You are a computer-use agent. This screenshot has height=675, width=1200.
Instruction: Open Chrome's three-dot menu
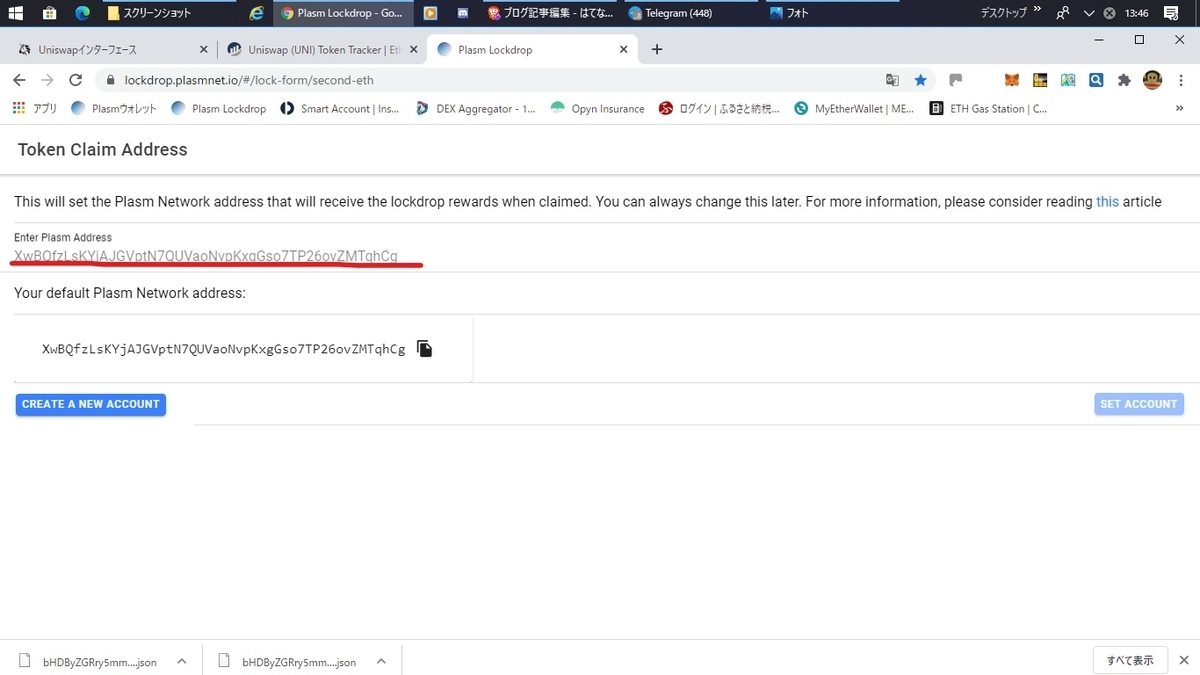[x=1183, y=80]
